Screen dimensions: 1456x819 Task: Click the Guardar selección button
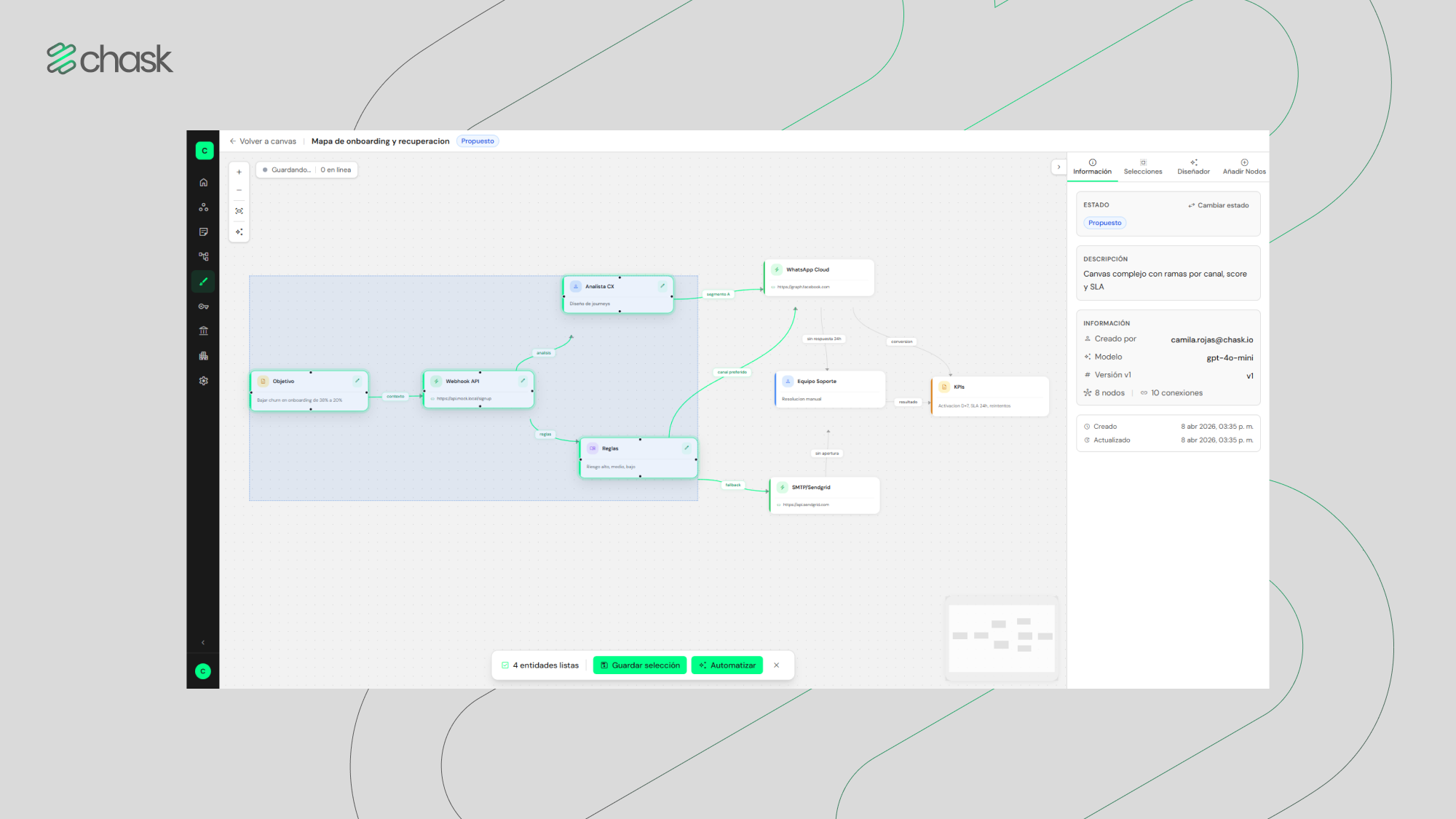click(x=640, y=665)
